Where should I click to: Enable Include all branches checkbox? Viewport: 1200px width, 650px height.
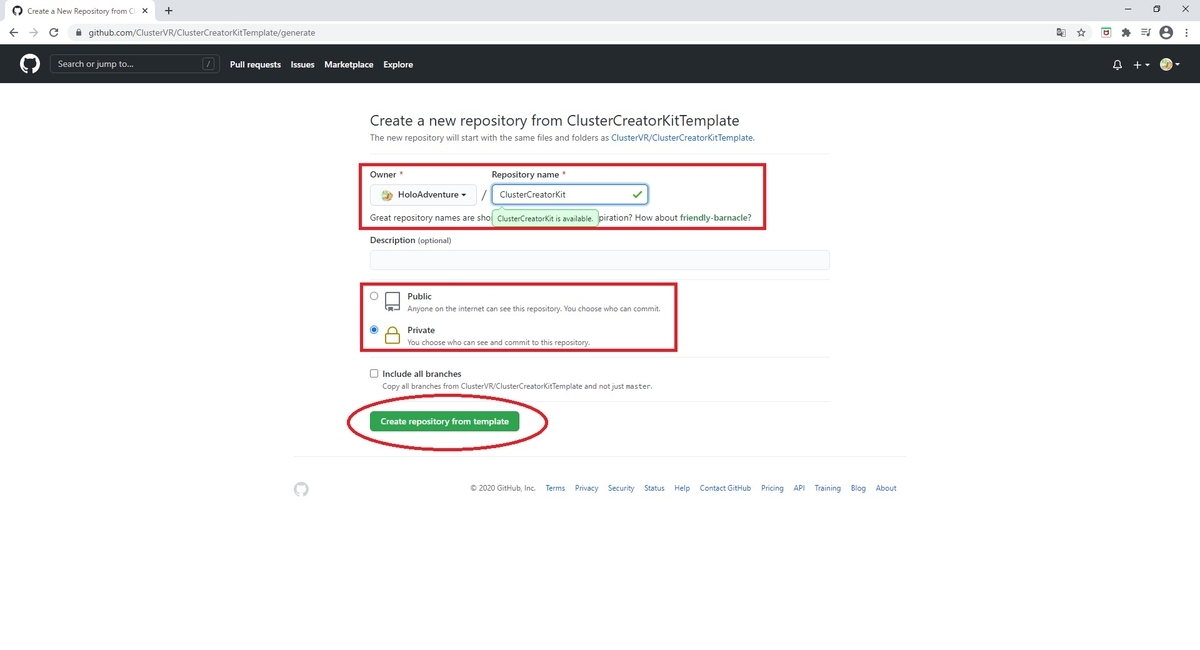[374, 373]
